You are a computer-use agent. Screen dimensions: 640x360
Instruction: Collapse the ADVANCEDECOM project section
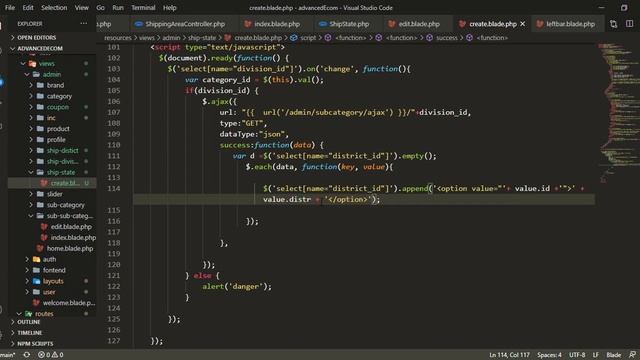click(x=52, y=48)
